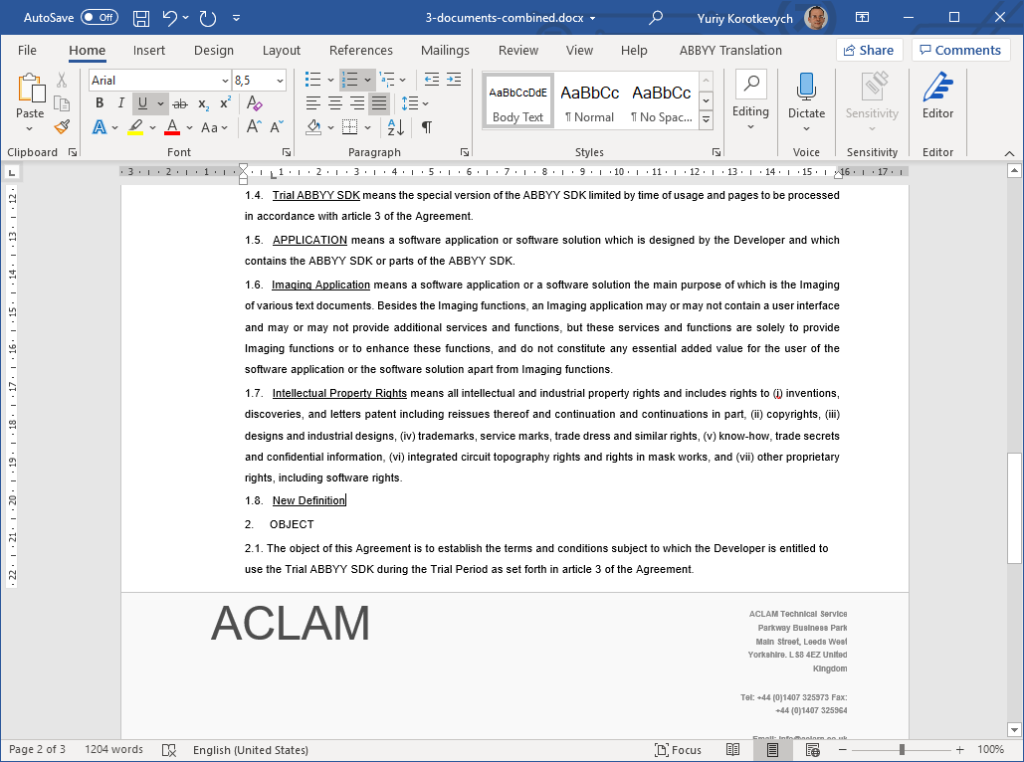Click the 1204 words count
Image resolution: width=1024 pixels, height=762 pixels.
coord(114,750)
